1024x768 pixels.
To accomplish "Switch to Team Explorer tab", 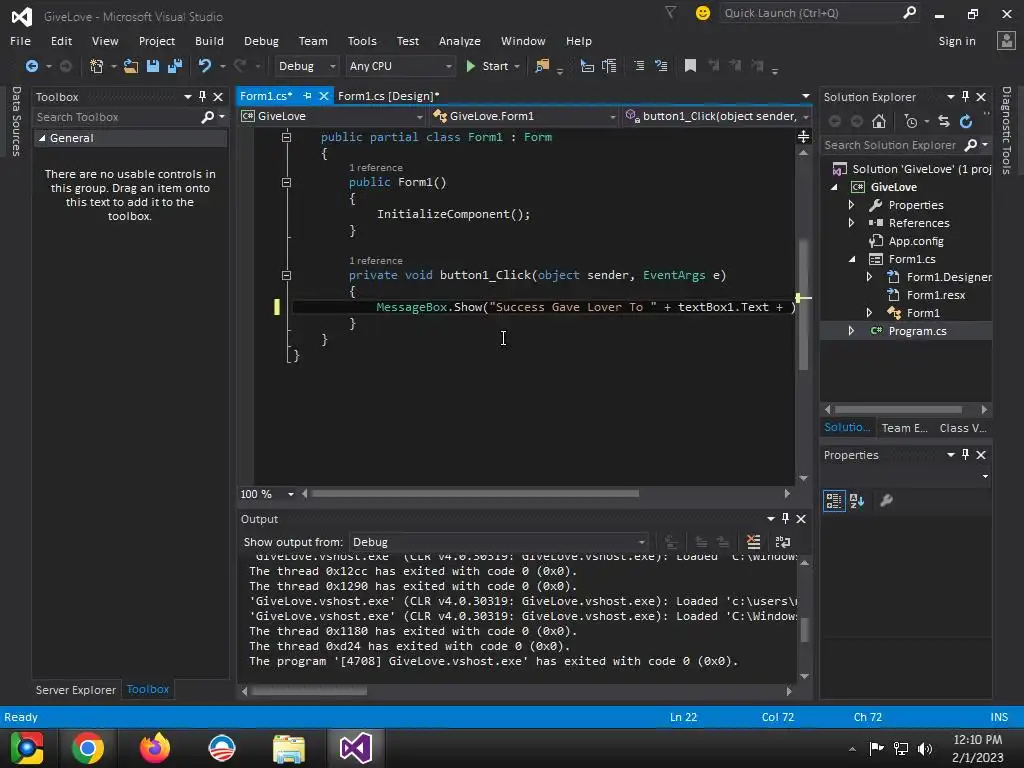I will coord(904,428).
